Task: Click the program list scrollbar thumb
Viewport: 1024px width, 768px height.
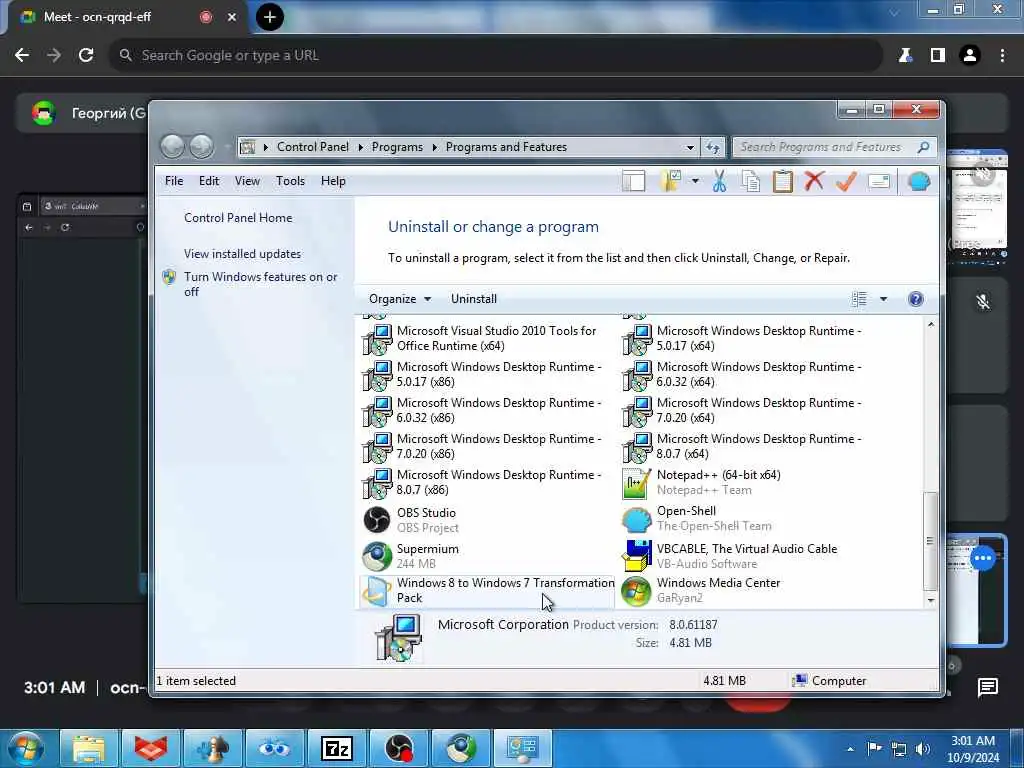Action: pyautogui.click(x=931, y=541)
